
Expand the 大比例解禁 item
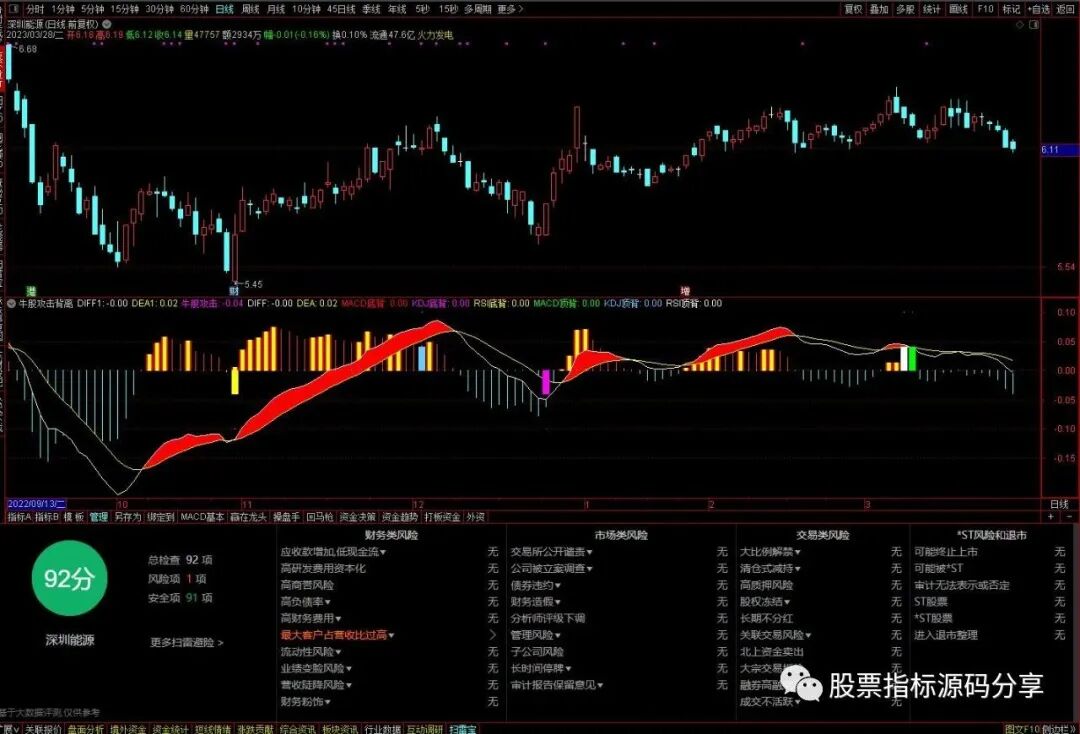point(770,552)
